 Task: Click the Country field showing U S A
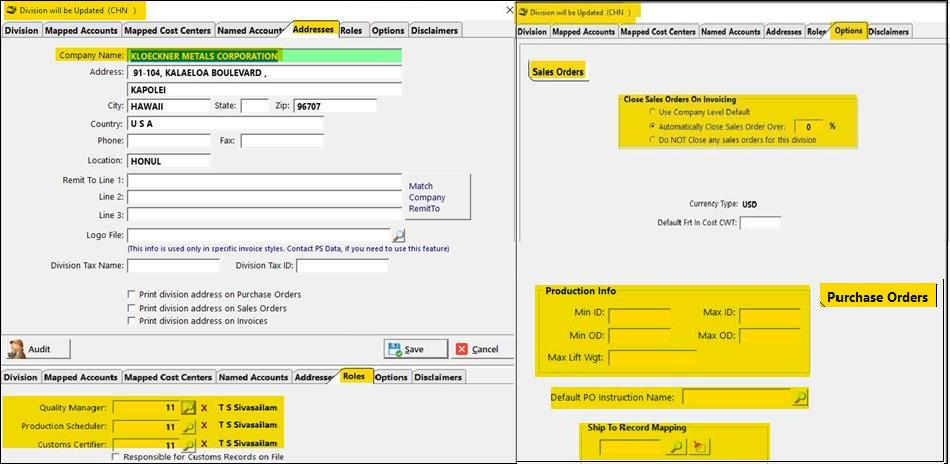tap(225, 124)
